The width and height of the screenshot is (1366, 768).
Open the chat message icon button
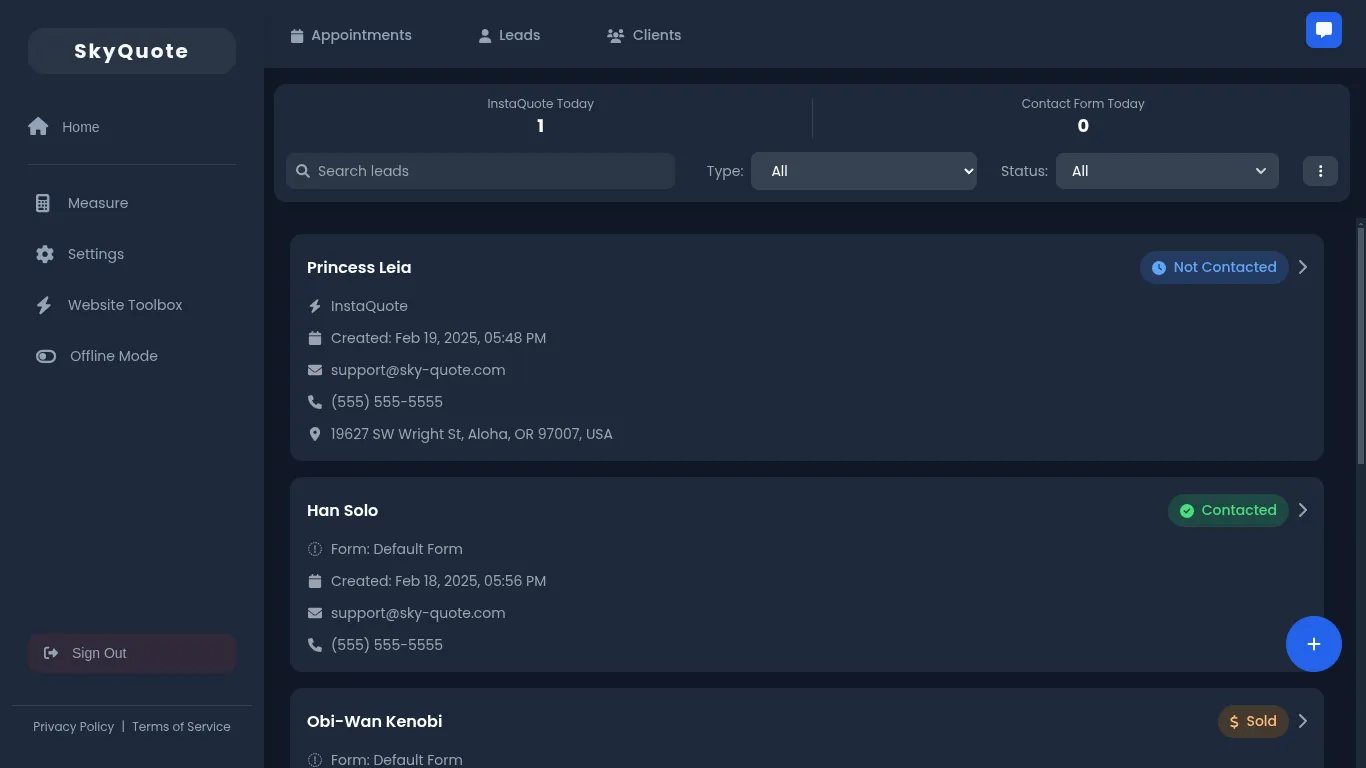coord(1324,30)
